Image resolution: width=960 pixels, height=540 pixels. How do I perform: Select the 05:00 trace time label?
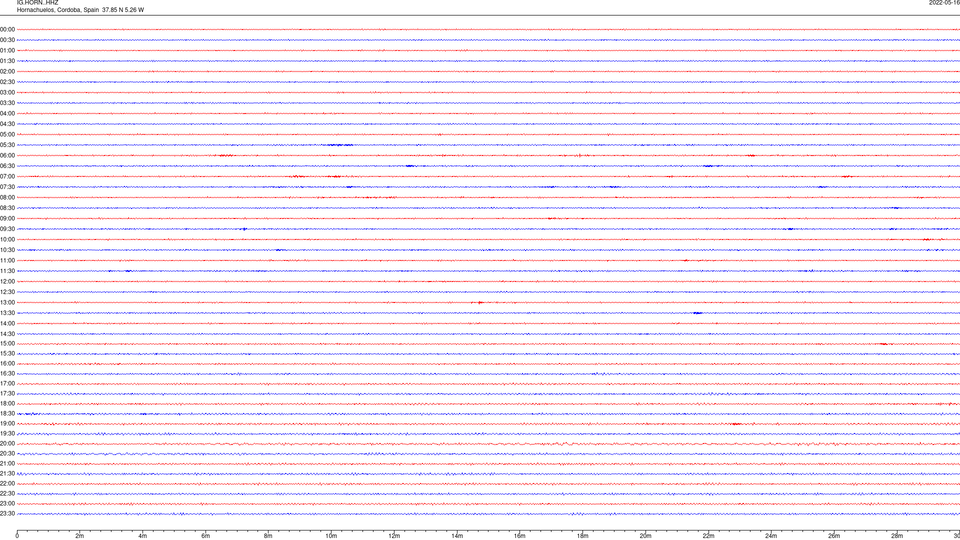pos(7,134)
